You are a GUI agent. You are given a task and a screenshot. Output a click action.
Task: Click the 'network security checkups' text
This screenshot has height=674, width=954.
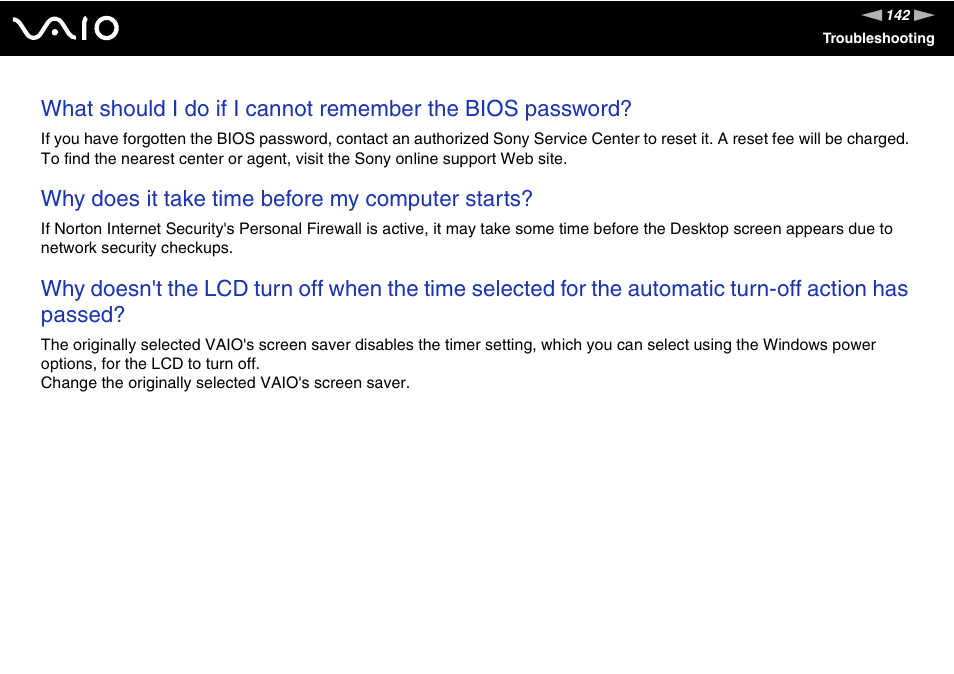tap(136, 248)
